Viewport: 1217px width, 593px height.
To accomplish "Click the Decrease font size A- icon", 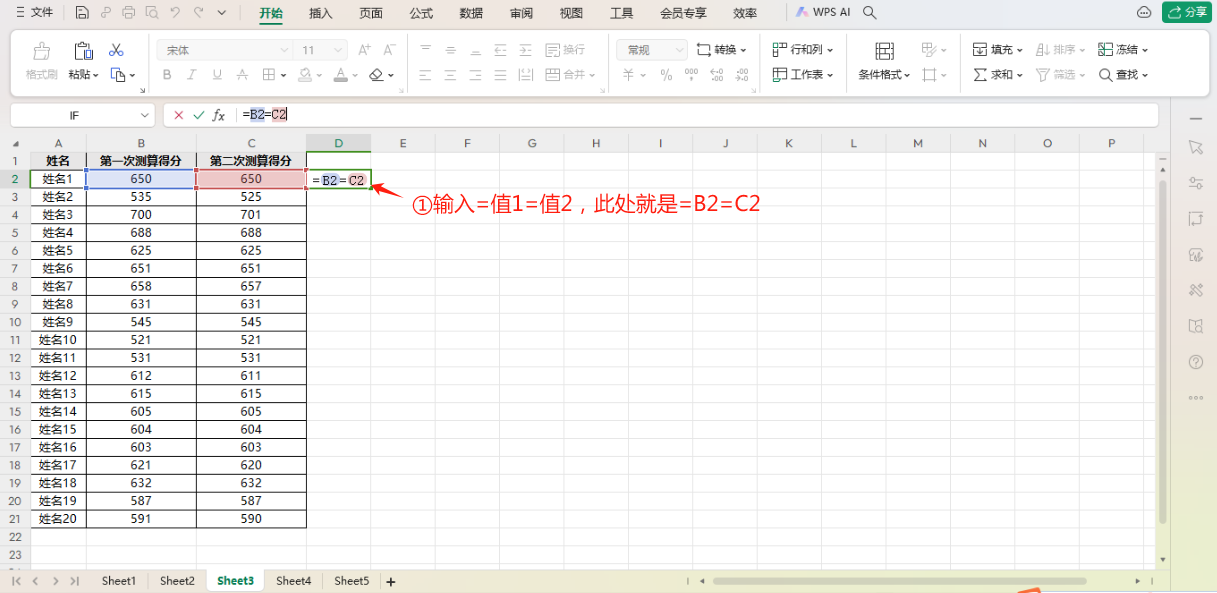I will coord(390,49).
